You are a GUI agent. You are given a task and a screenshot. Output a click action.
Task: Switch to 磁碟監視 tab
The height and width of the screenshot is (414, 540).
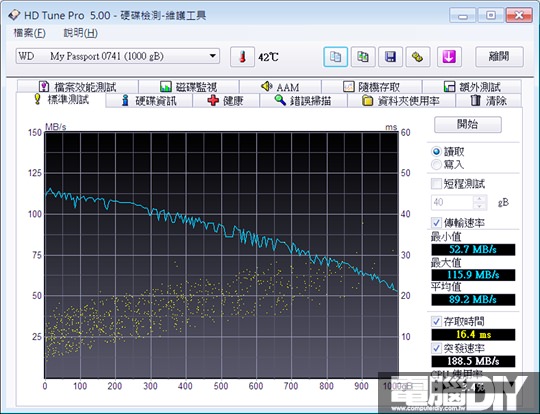pyautogui.click(x=189, y=86)
